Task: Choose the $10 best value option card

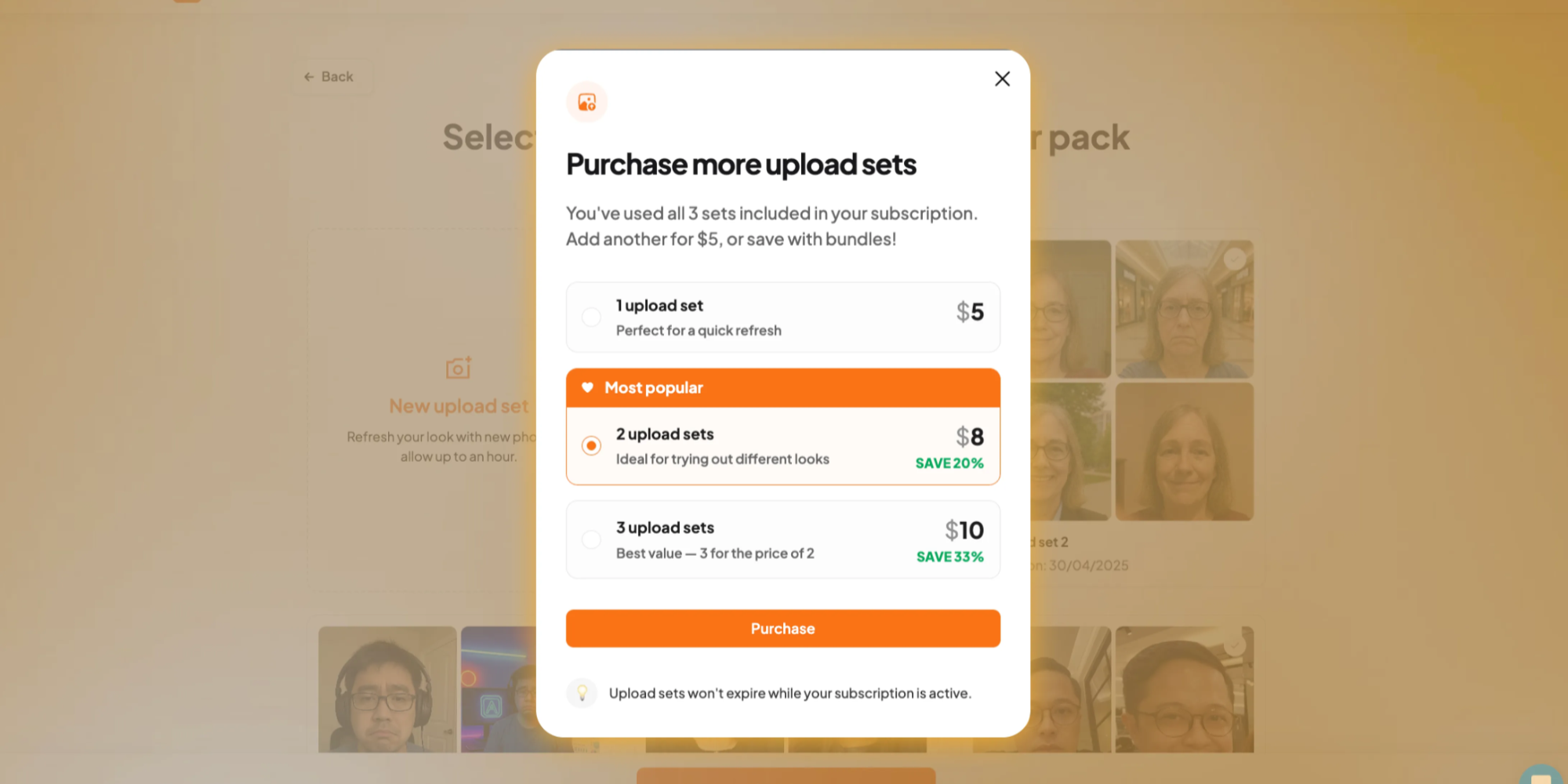Action: 783,539
